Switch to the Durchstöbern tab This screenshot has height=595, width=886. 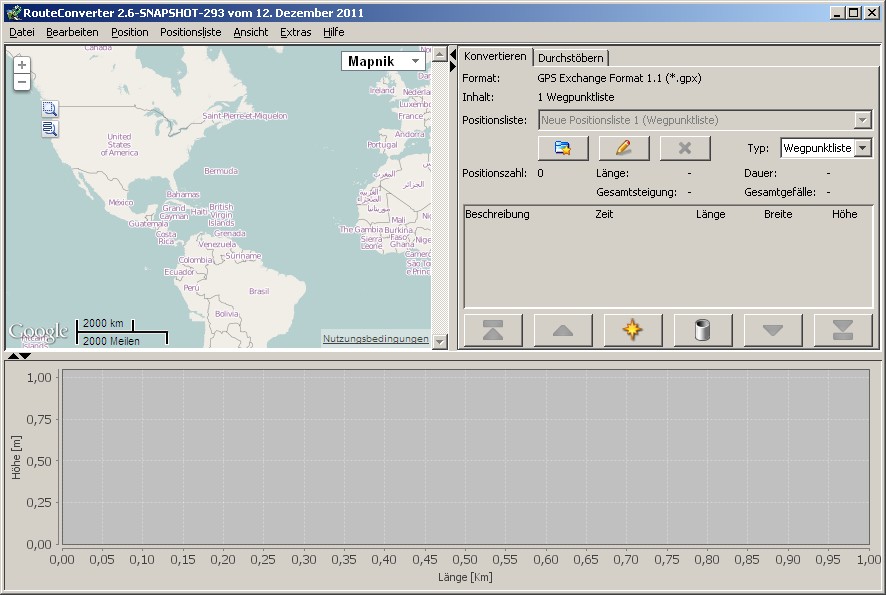[570, 58]
